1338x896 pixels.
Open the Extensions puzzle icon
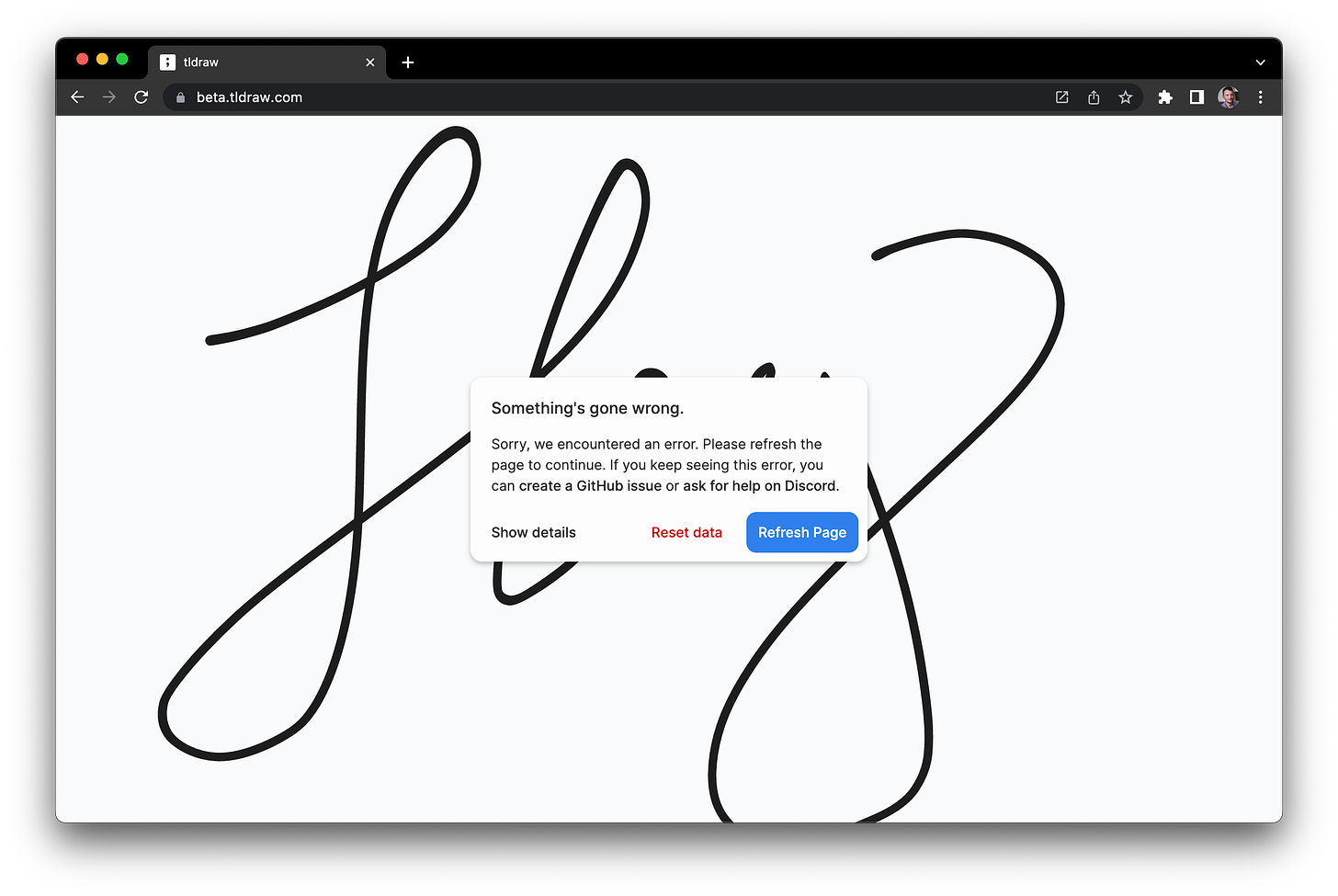pos(1165,97)
